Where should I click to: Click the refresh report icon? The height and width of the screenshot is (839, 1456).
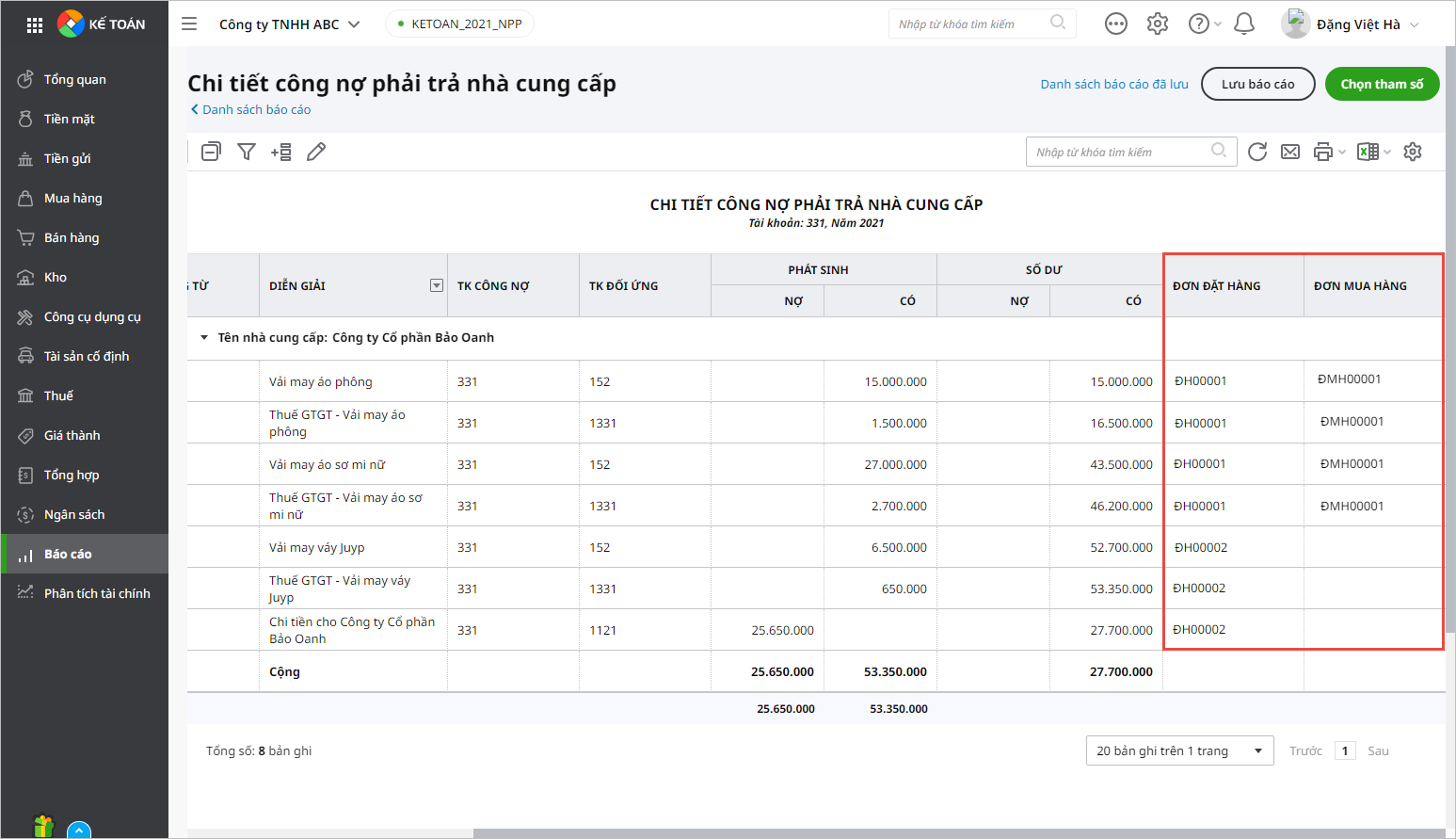(1257, 152)
